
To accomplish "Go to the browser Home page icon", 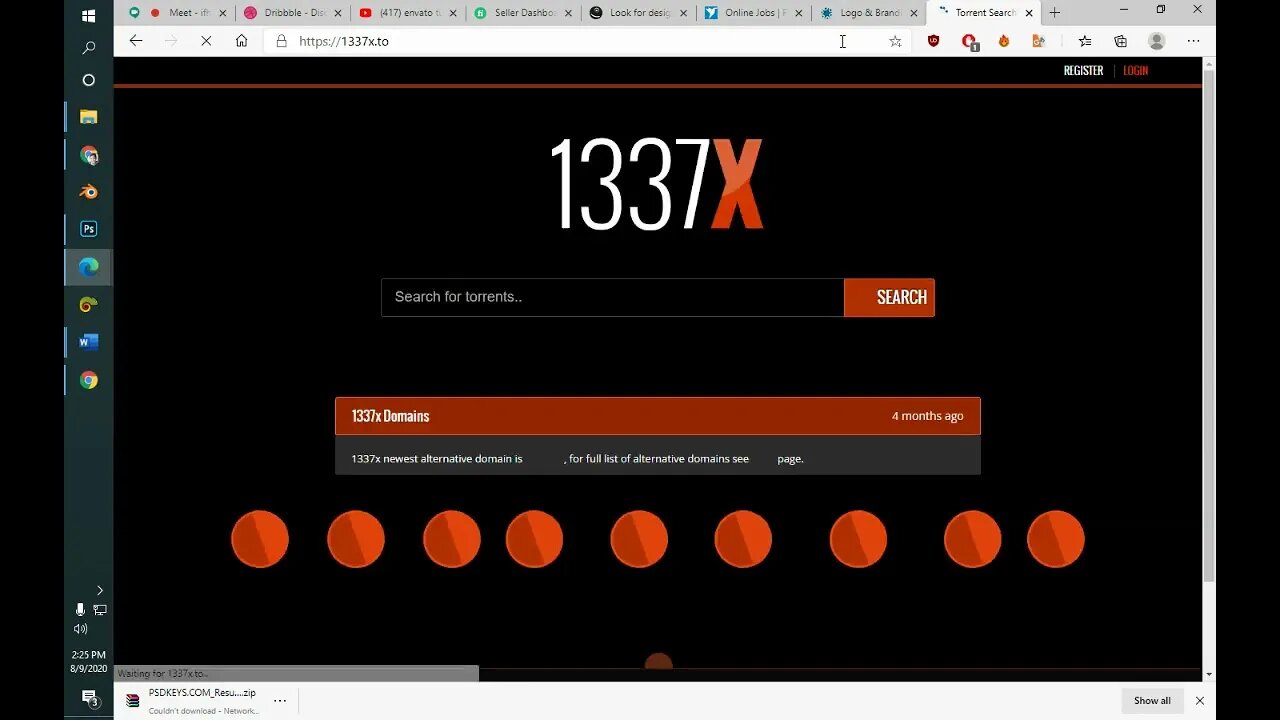I will pos(241,41).
